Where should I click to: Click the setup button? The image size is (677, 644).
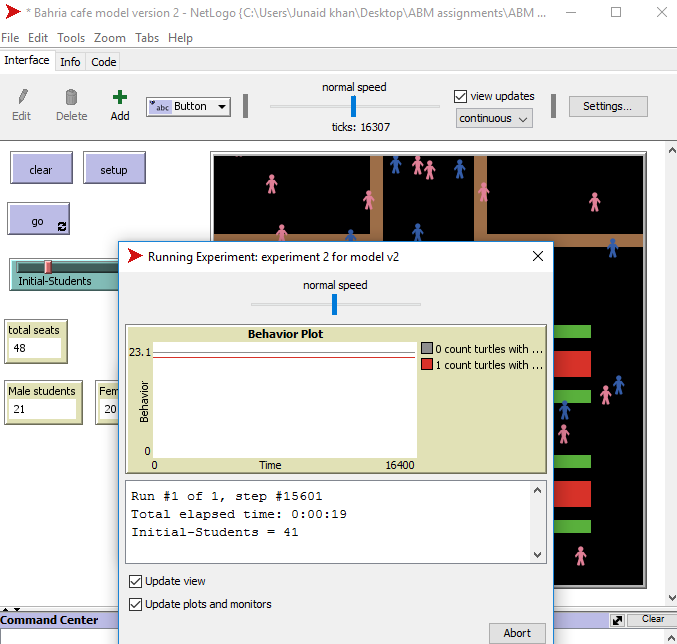[114, 170]
